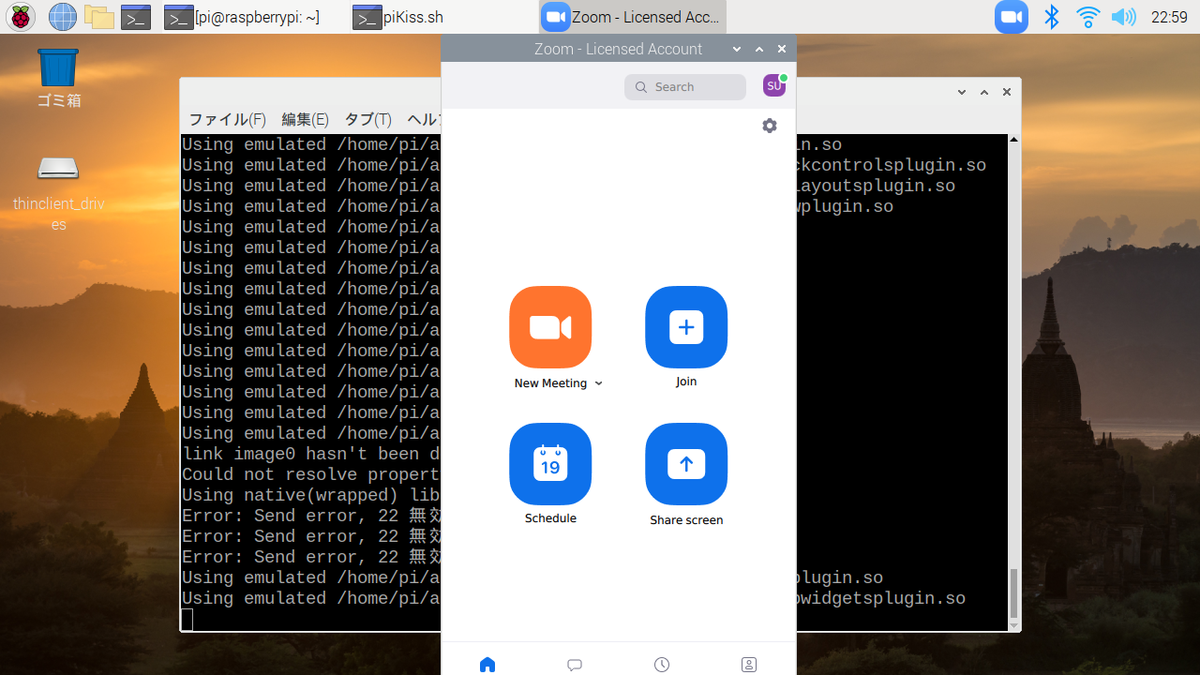Click the Share screen arrow icon
The image size is (1200, 675).
point(686,464)
